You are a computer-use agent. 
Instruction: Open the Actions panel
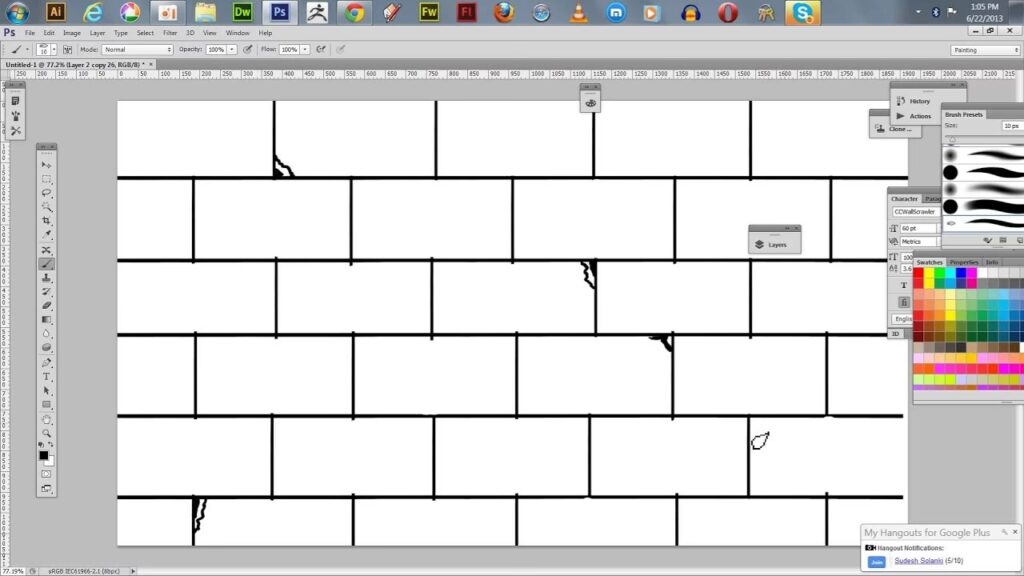[x=918, y=116]
